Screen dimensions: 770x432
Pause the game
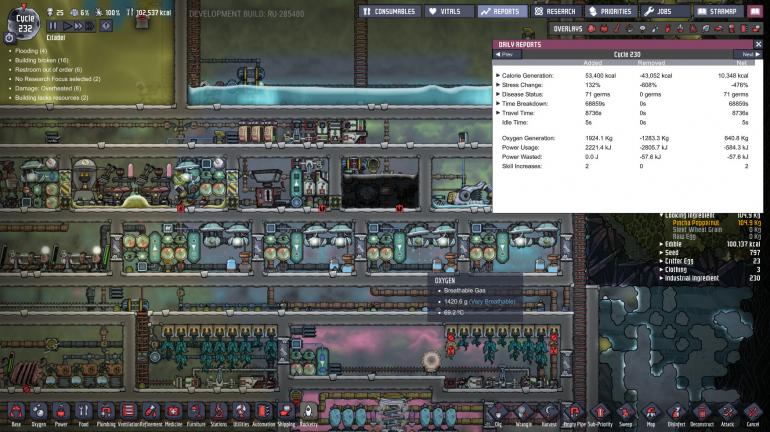click(x=53, y=26)
